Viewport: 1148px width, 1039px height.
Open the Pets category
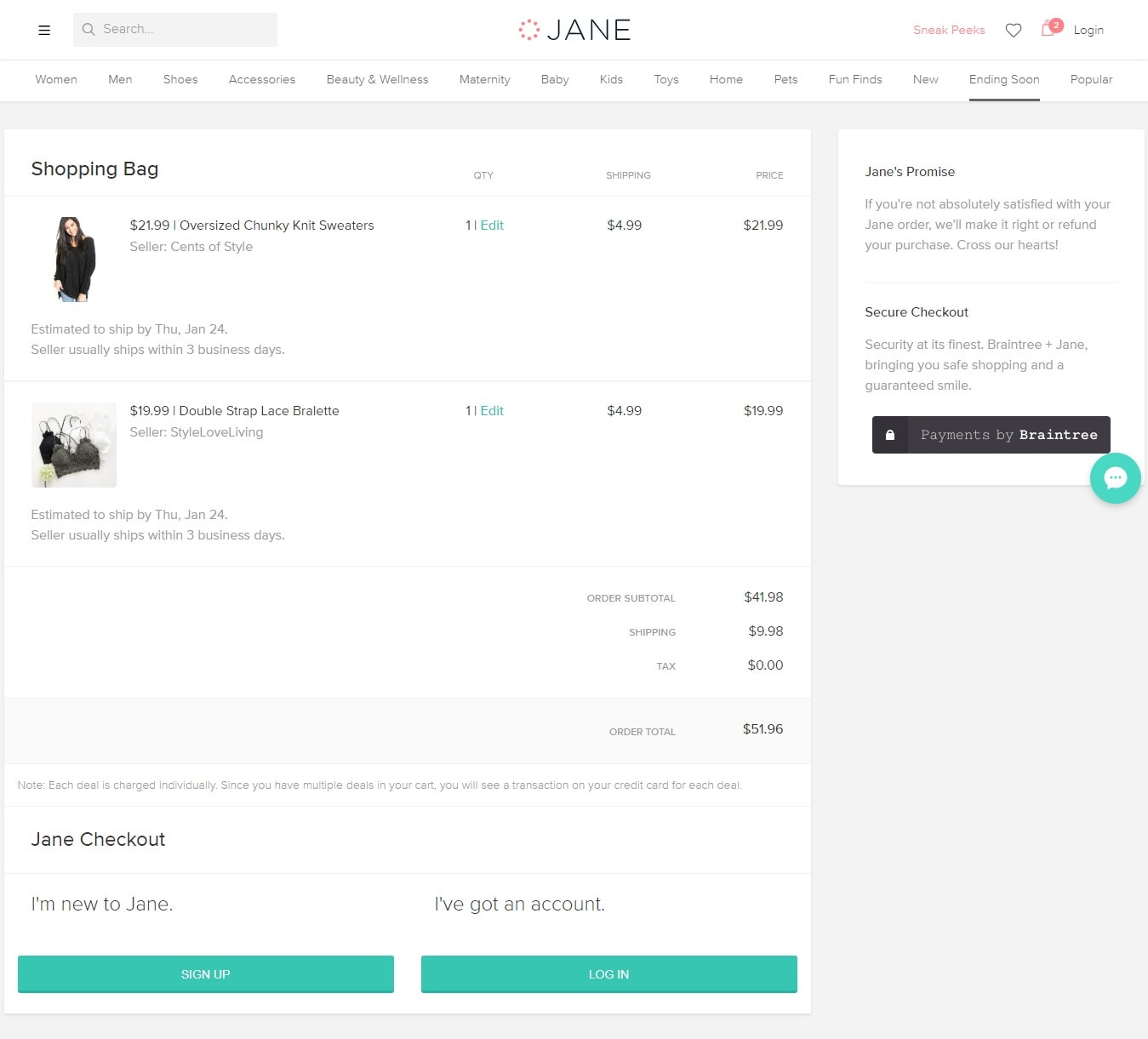tap(785, 79)
